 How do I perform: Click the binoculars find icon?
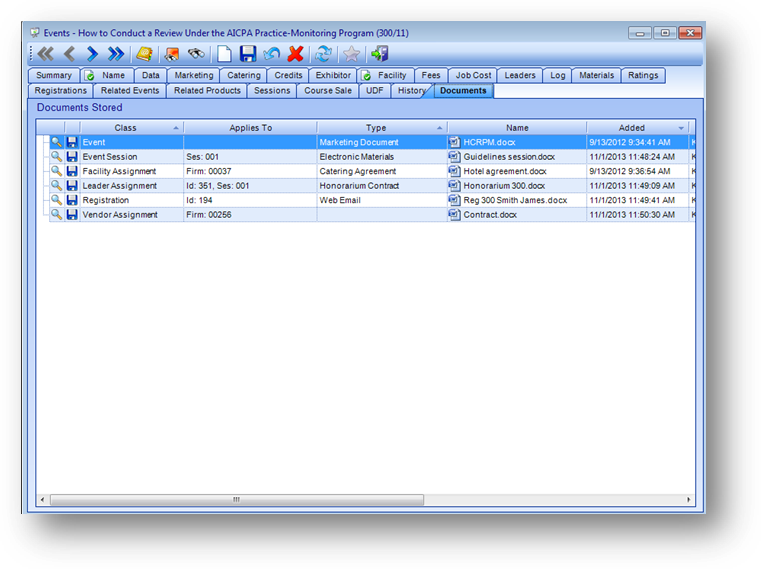coord(197,54)
